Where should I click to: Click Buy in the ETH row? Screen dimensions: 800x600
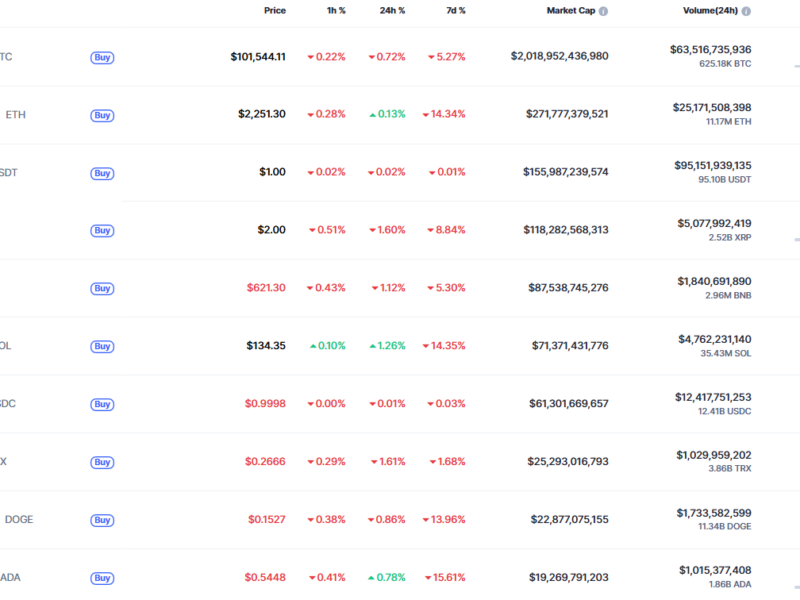pos(102,115)
